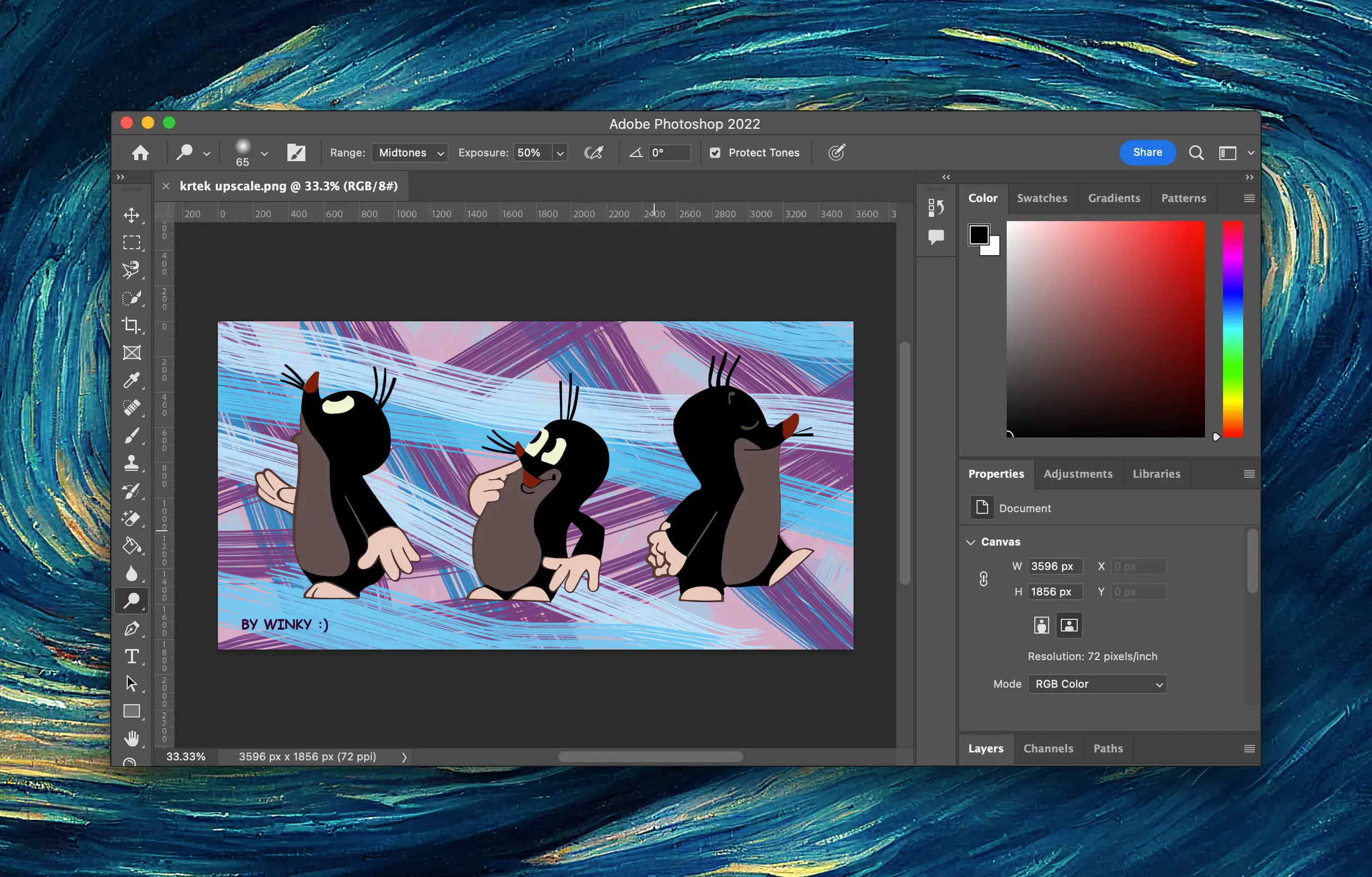Viewport: 1372px width, 877px height.
Task: Switch to the Gradients tab
Action: tap(1114, 198)
